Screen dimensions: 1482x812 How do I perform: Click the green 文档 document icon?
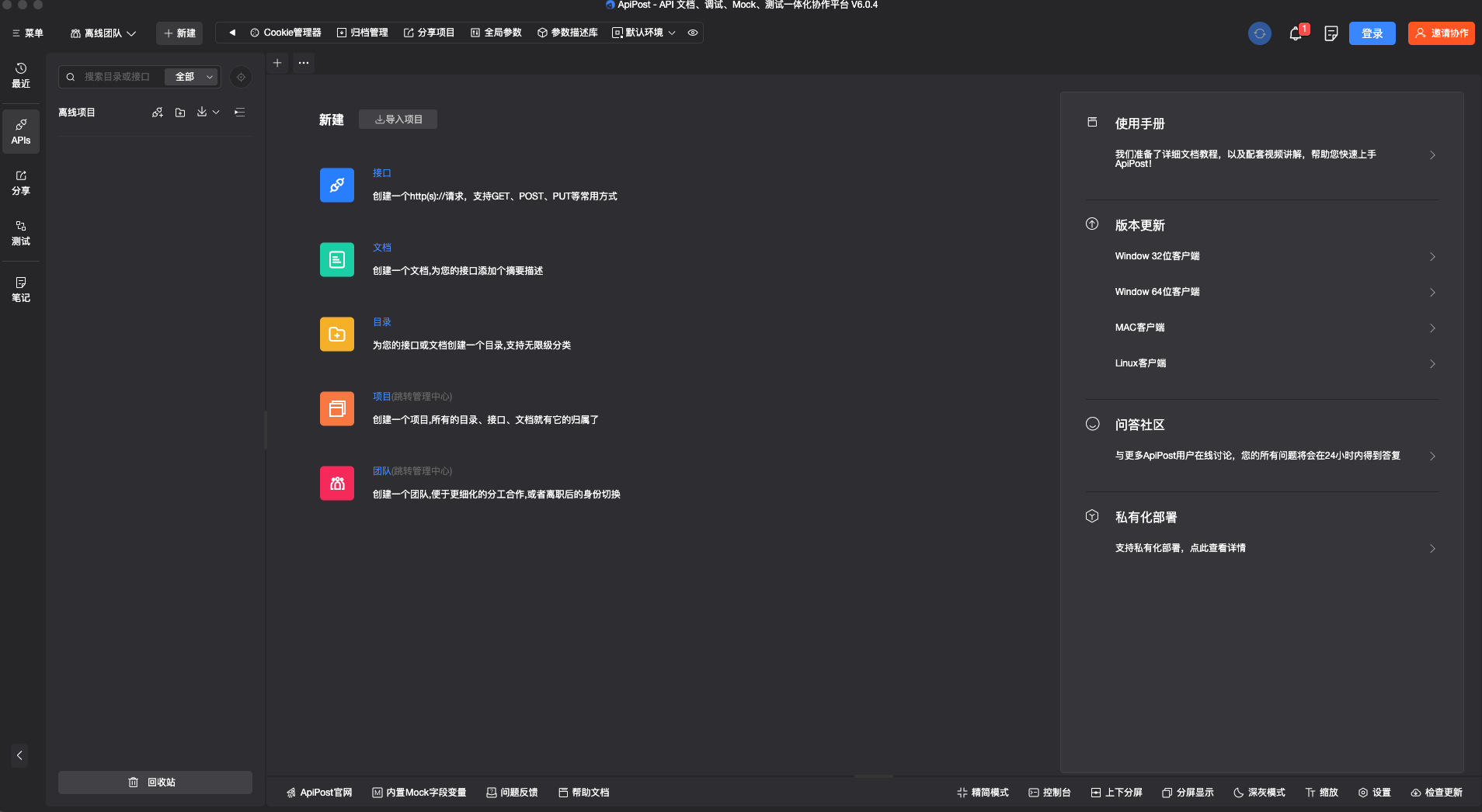[337, 259]
